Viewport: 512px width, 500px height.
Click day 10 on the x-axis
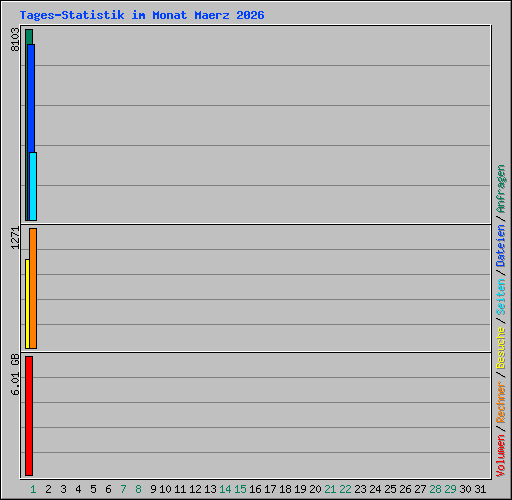coord(165,489)
